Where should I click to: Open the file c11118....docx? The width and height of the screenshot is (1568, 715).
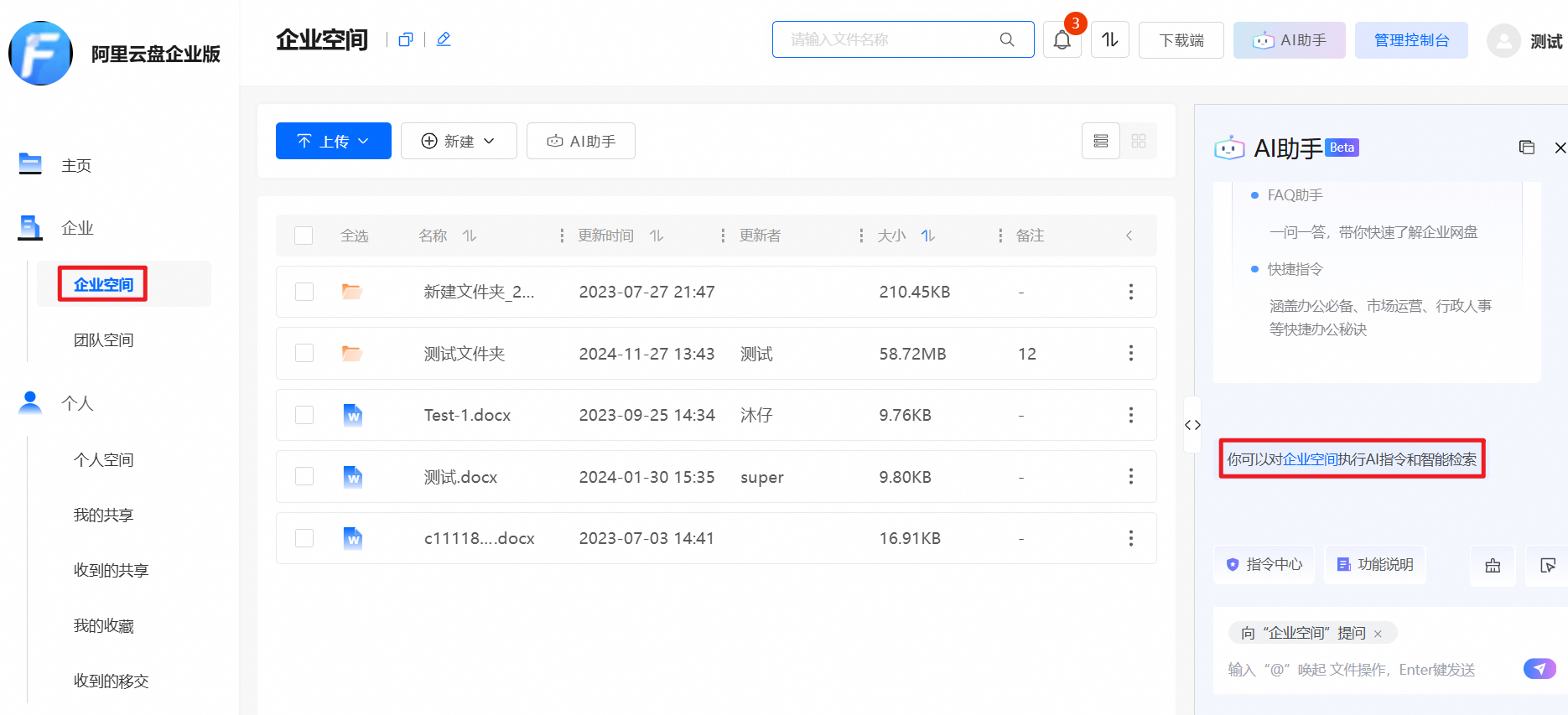pyautogui.click(x=479, y=538)
